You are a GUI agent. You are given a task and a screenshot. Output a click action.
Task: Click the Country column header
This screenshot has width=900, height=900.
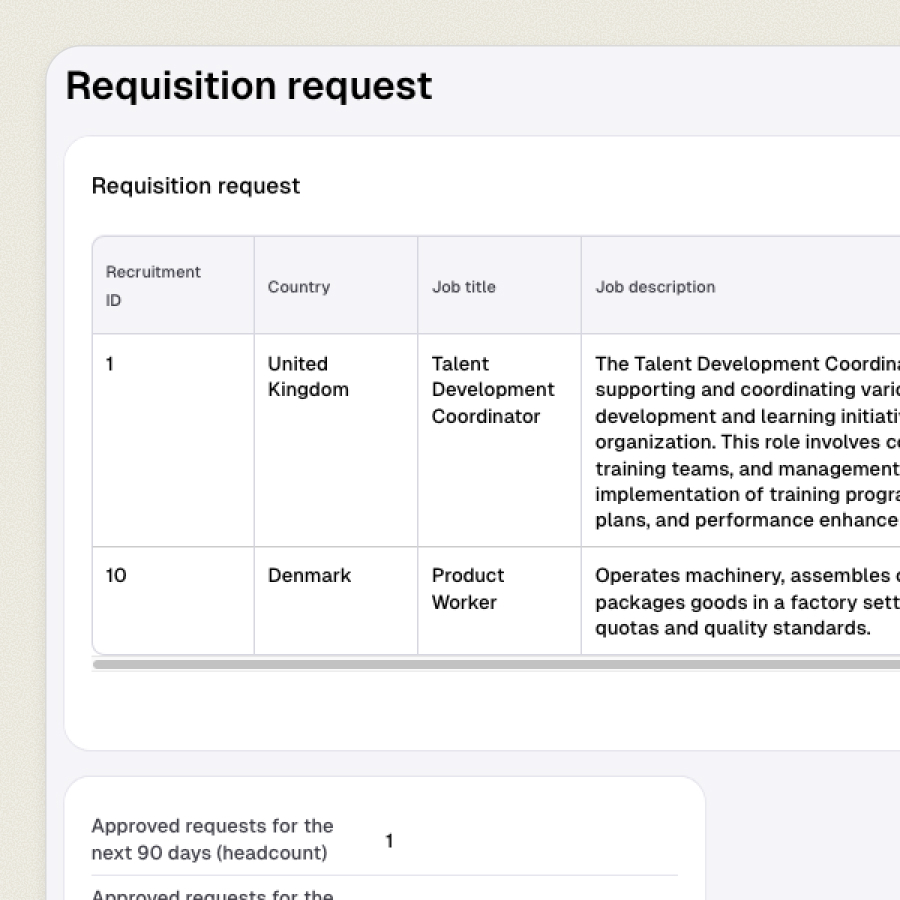(x=298, y=287)
